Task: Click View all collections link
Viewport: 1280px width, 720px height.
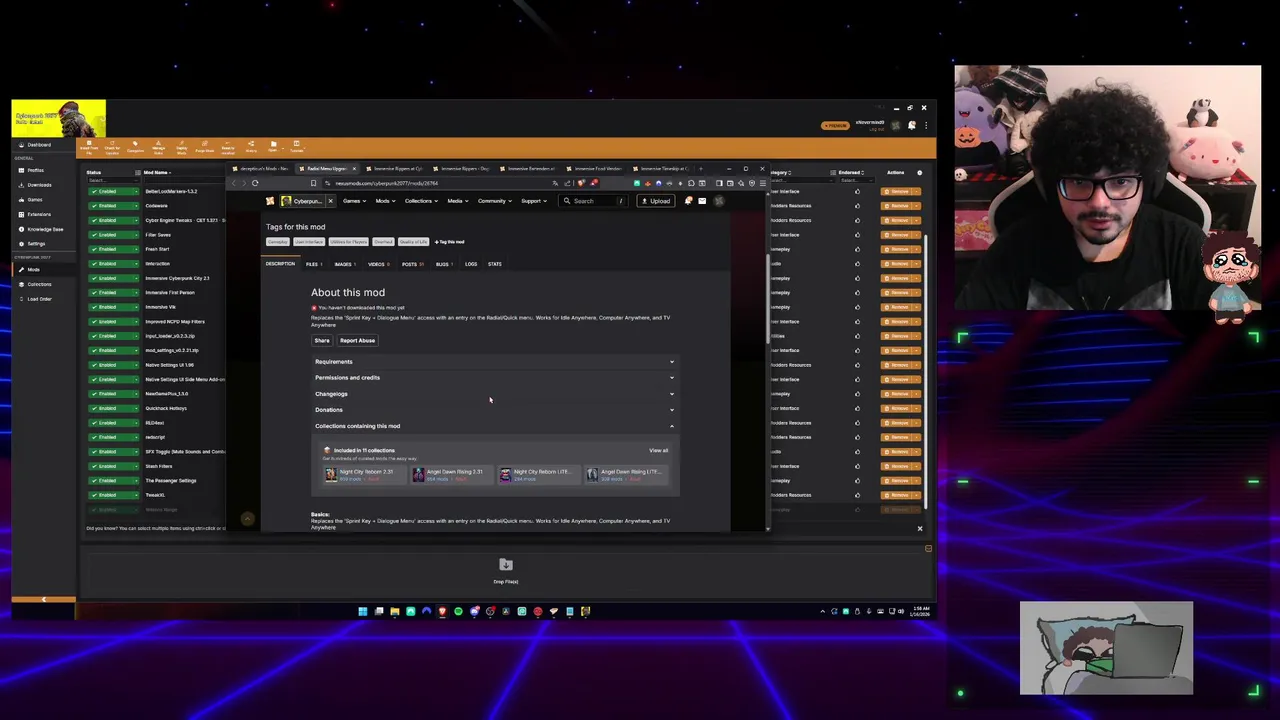Action: 658,451
